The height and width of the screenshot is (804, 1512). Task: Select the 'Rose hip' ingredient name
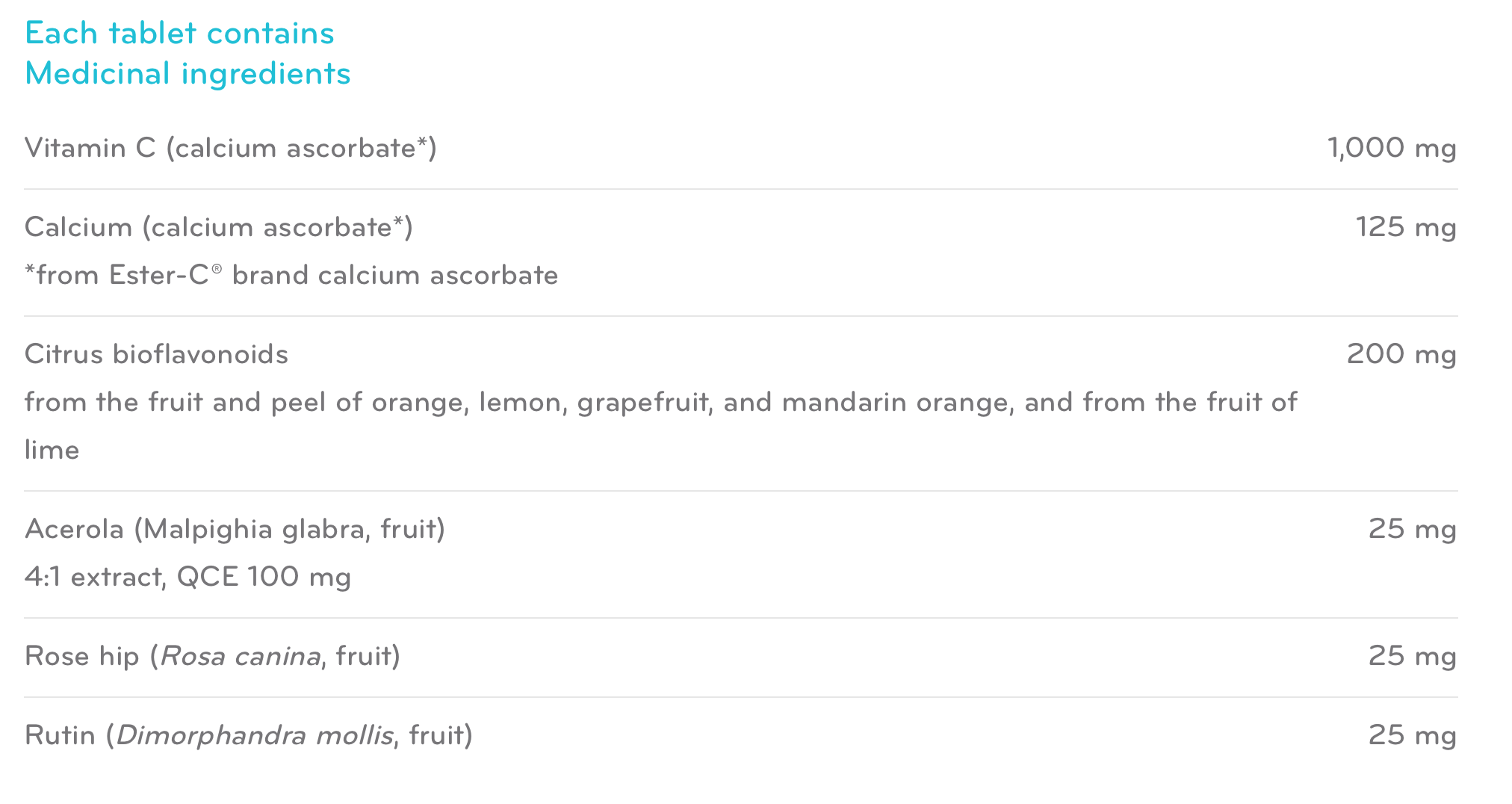tap(82, 656)
